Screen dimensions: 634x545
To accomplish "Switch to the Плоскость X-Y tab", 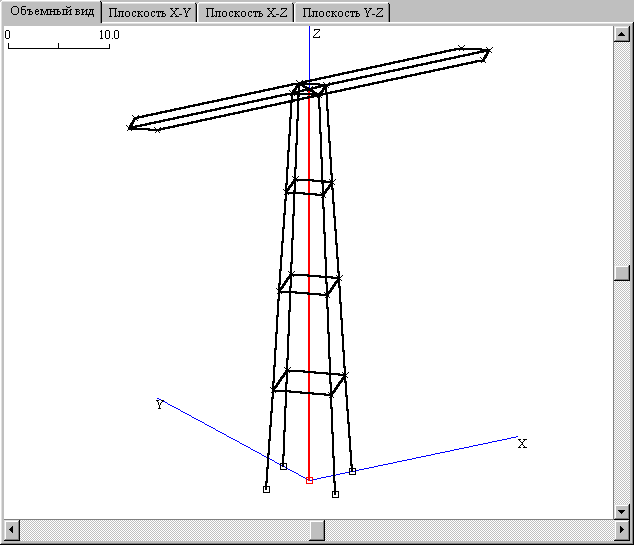I will point(149,13).
